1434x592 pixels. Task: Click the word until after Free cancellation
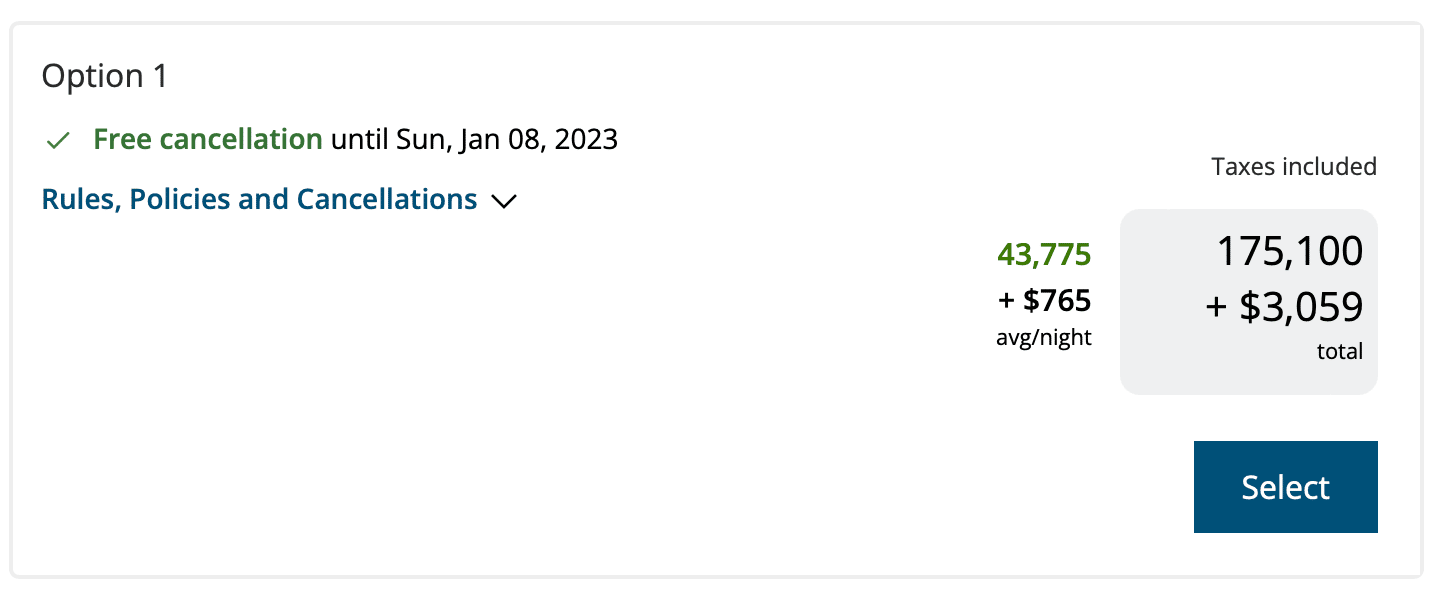click(361, 139)
